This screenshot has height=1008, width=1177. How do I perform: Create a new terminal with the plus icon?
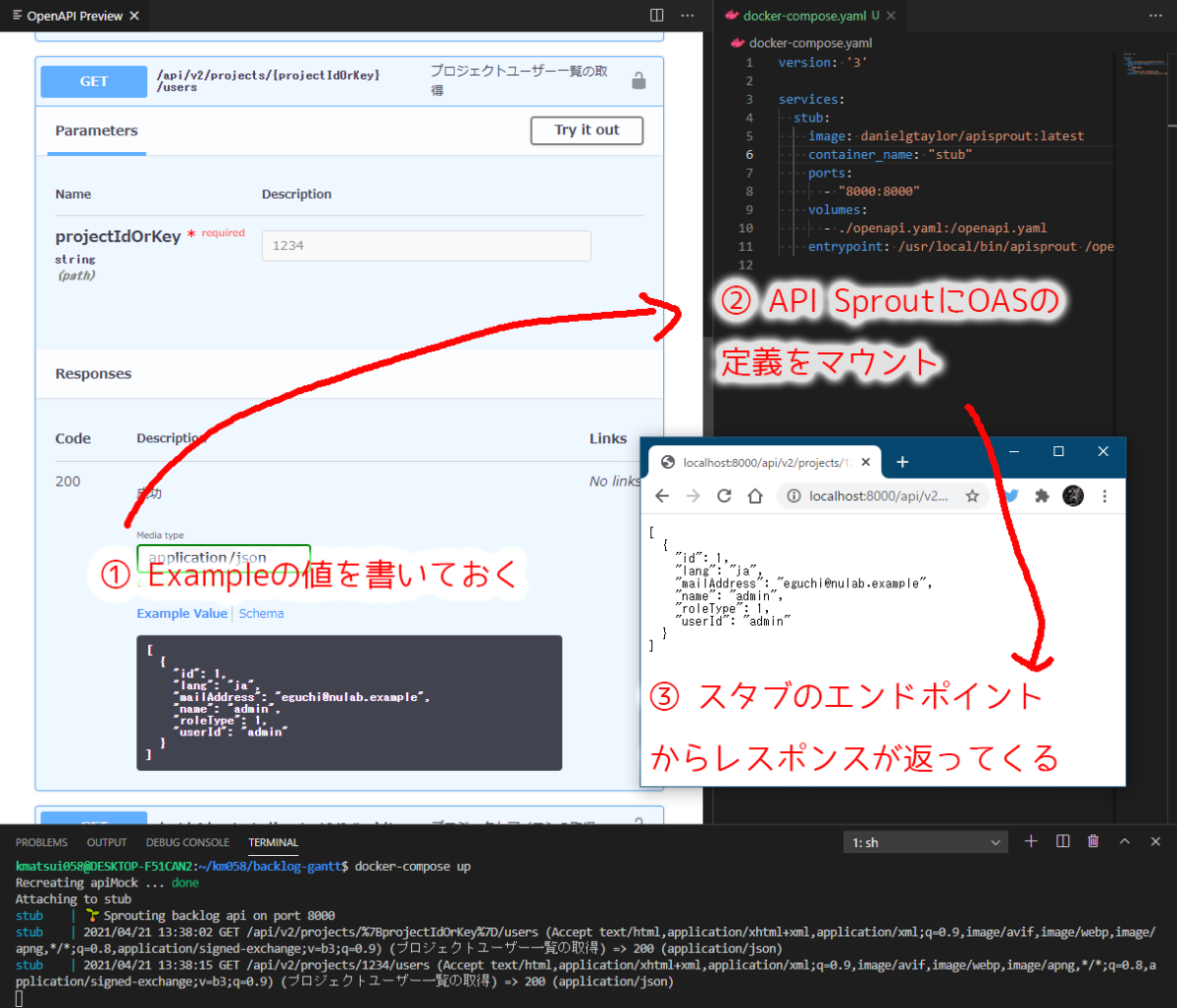(1031, 841)
